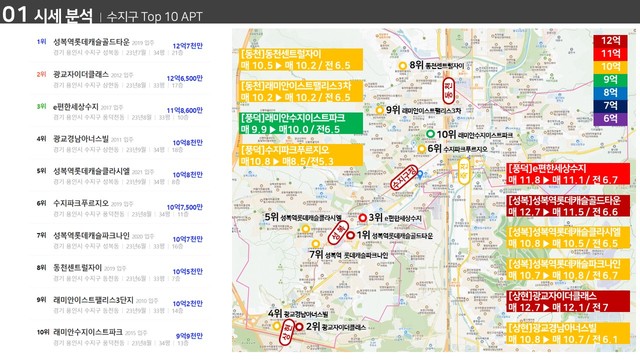The image size is (640, 360).
Task: Select the [풍덕]수지파크푸르지오 info box
Action: coord(301,155)
